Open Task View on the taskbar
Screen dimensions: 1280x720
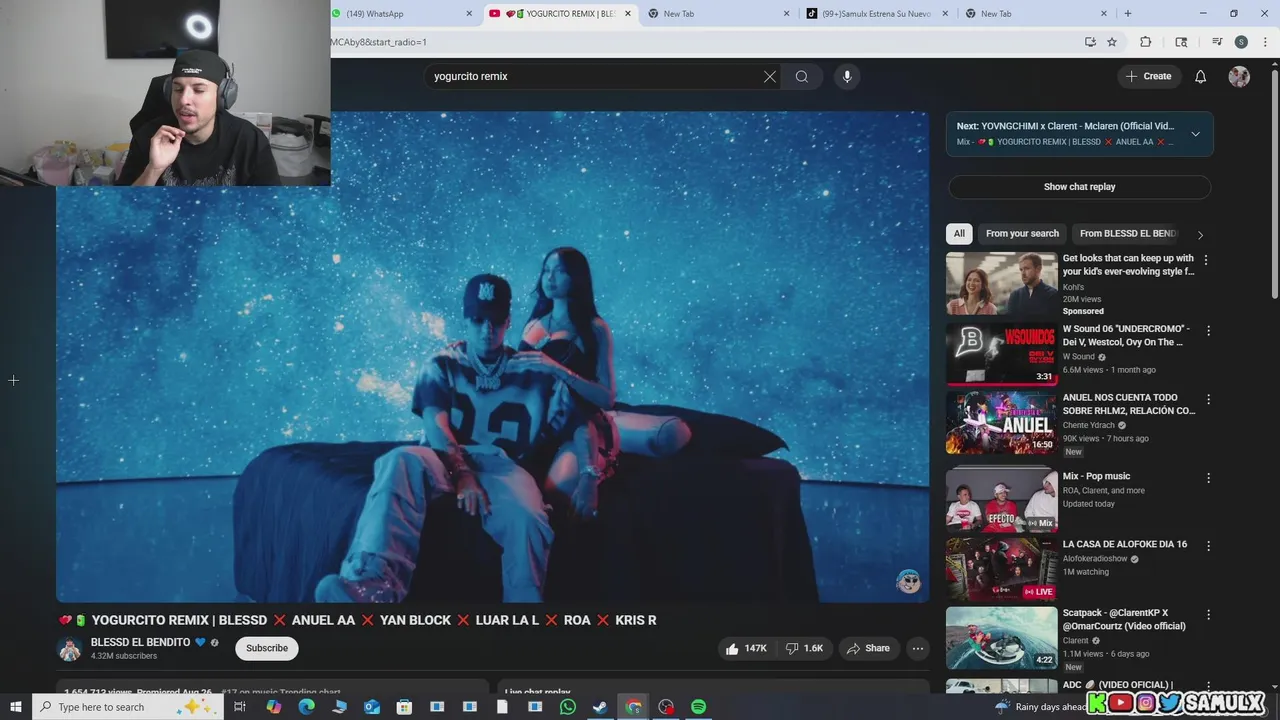tap(240, 707)
